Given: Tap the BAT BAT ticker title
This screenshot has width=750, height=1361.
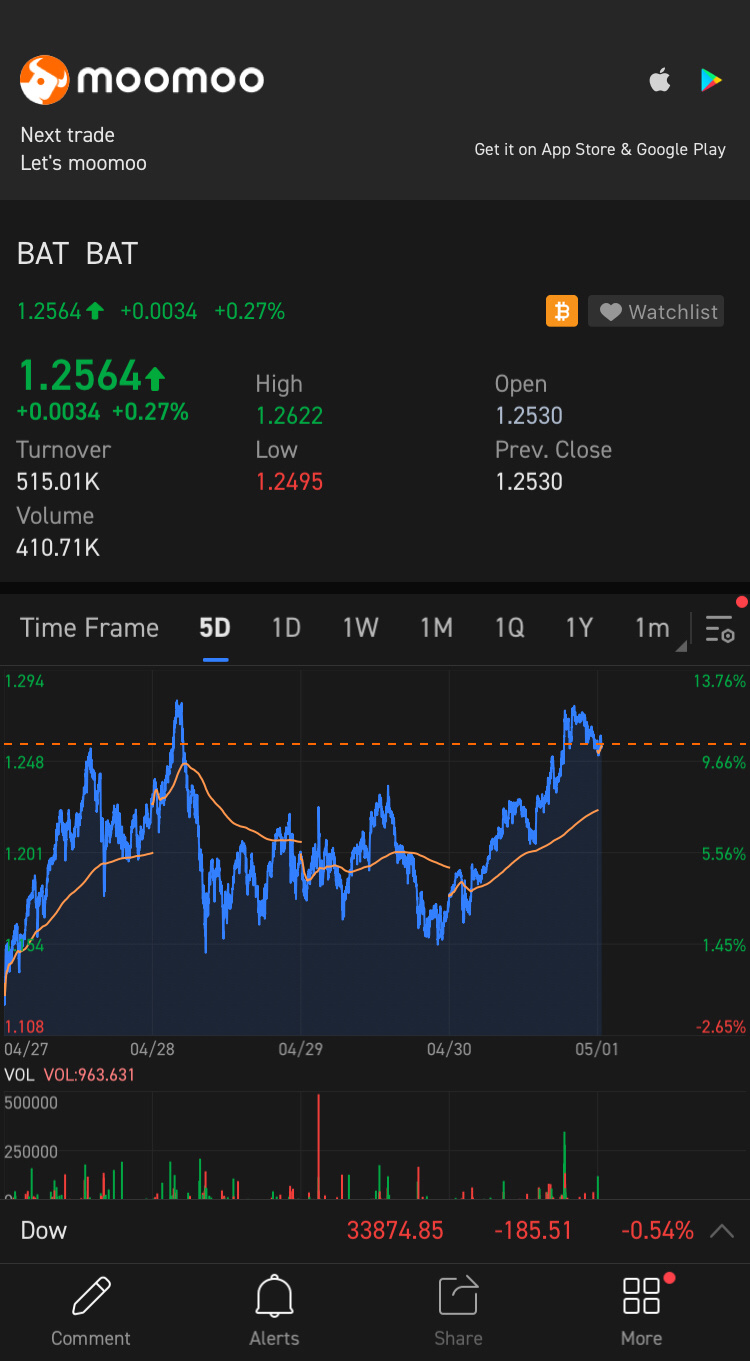Looking at the screenshot, I should 77,254.
